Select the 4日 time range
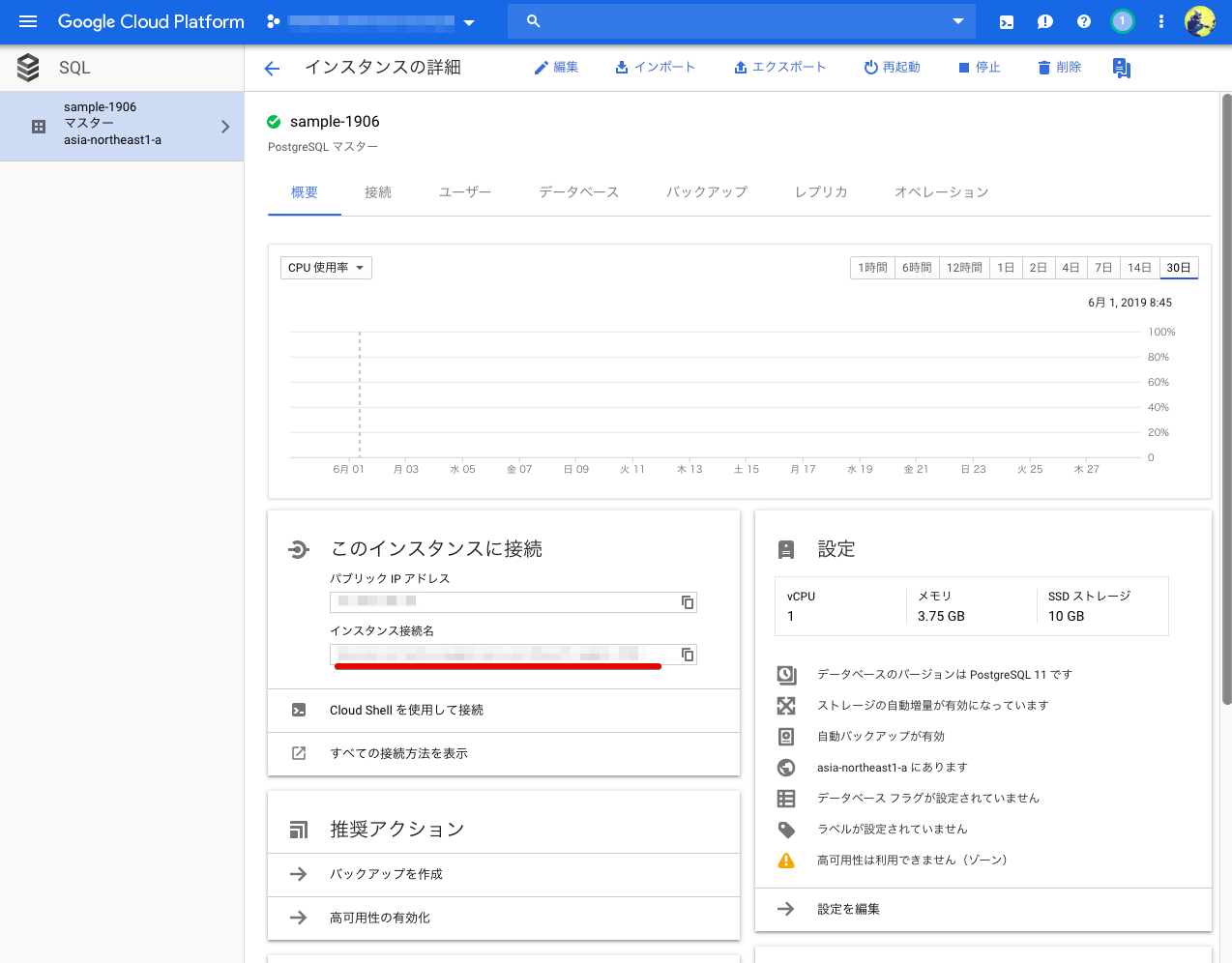The height and width of the screenshot is (963, 1232). (x=1071, y=268)
